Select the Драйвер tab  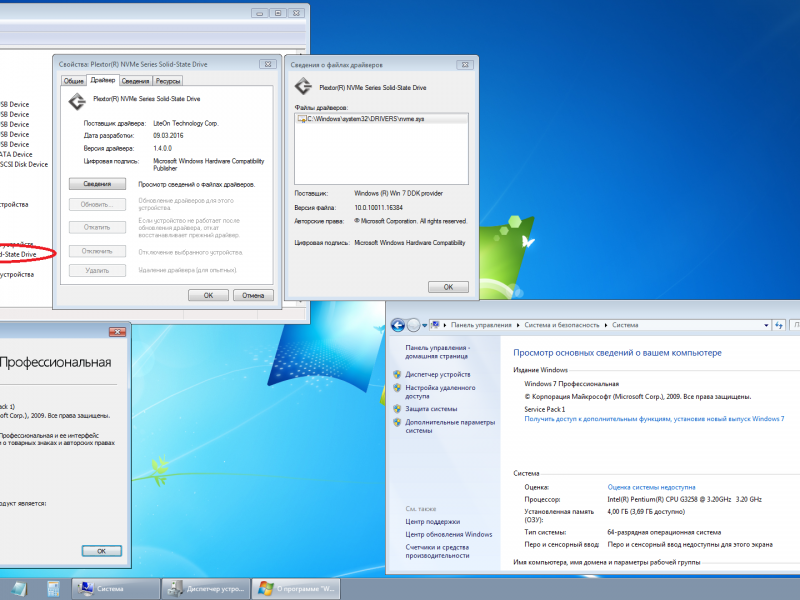click(x=103, y=80)
